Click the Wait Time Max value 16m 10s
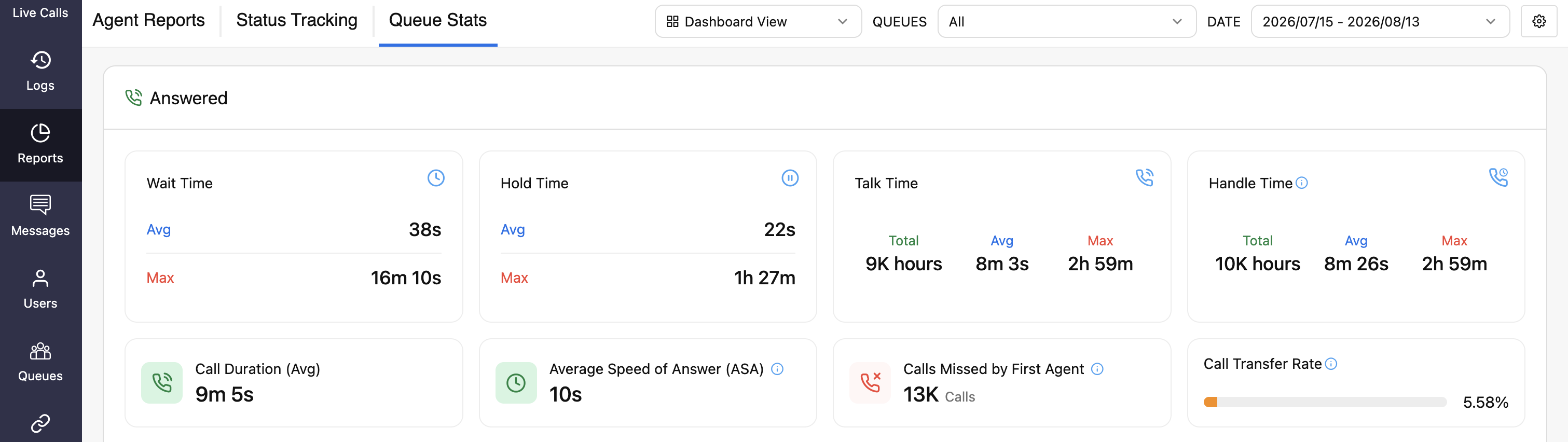 tap(406, 278)
